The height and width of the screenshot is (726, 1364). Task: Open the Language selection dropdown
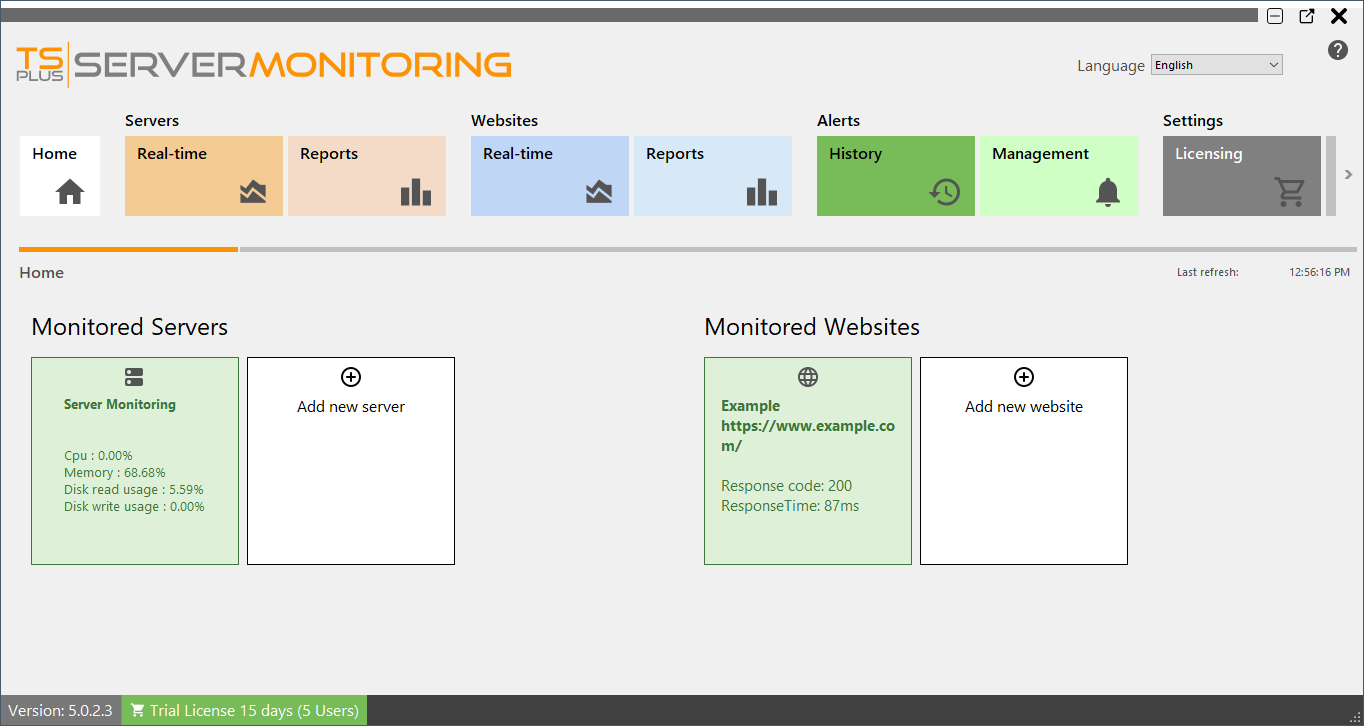[1216, 64]
